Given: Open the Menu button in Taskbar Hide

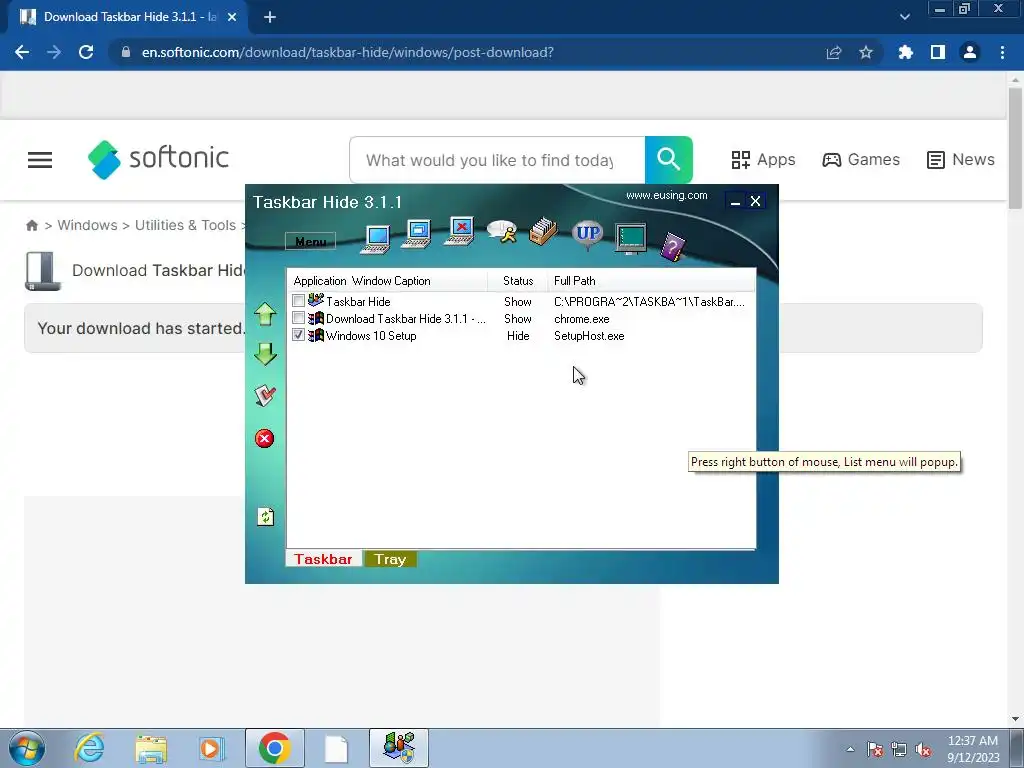Looking at the screenshot, I should [311, 242].
